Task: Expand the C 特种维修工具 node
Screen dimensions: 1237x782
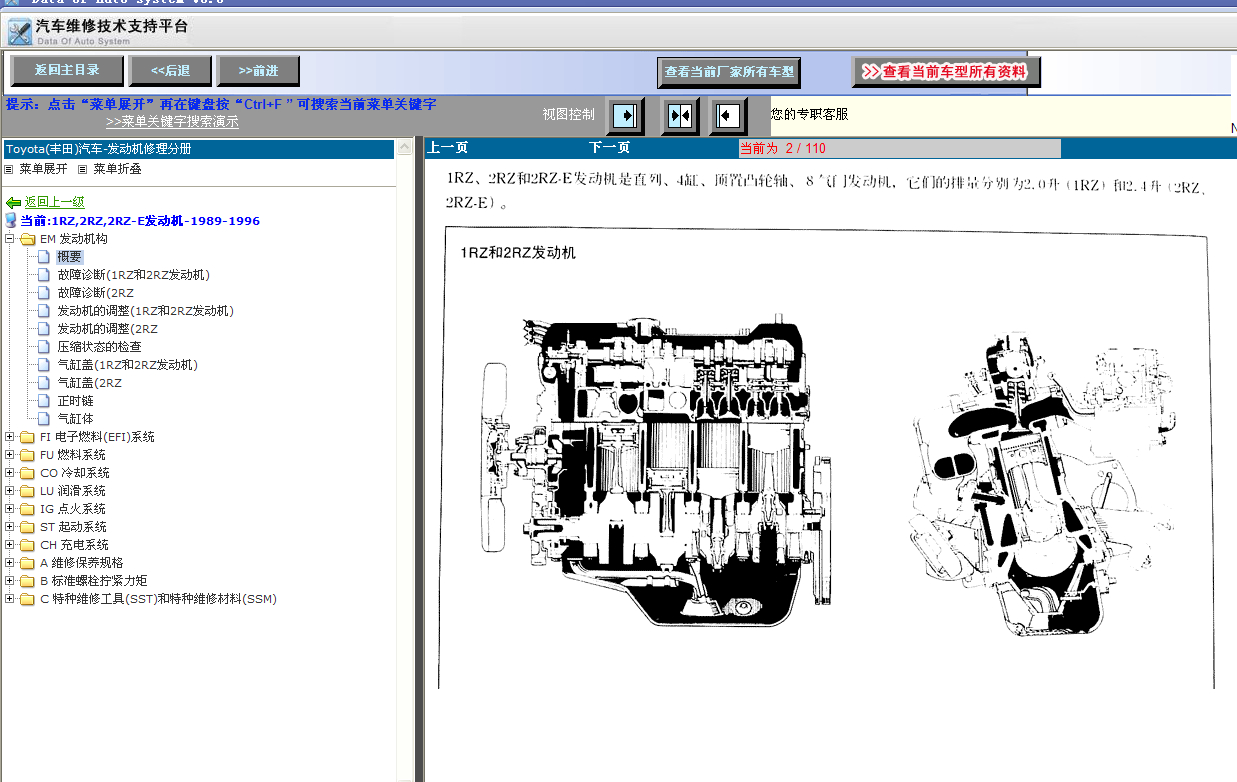Action: pyautogui.click(x=10, y=599)
